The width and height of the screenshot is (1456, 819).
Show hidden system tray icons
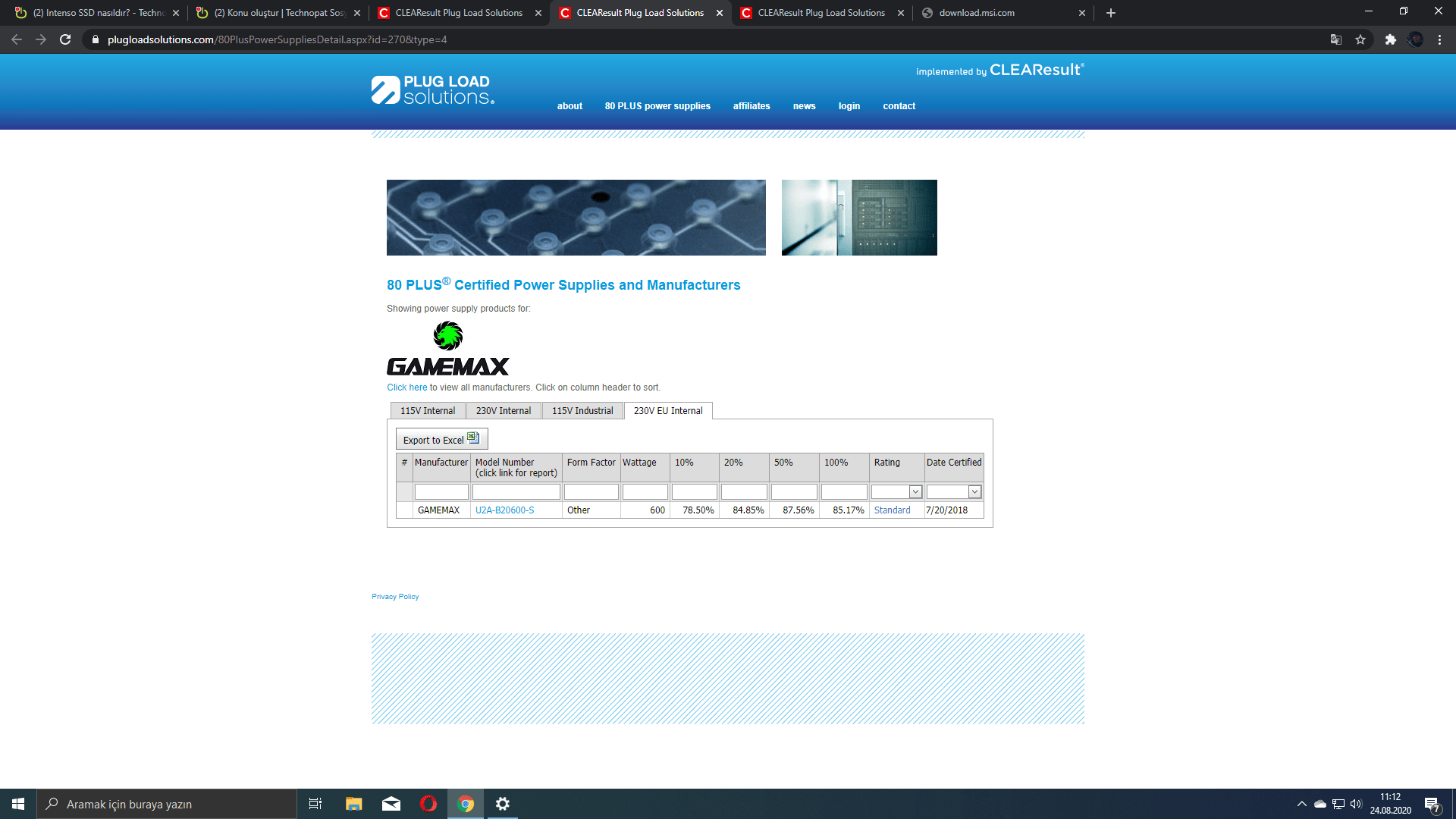(1302, 804)
